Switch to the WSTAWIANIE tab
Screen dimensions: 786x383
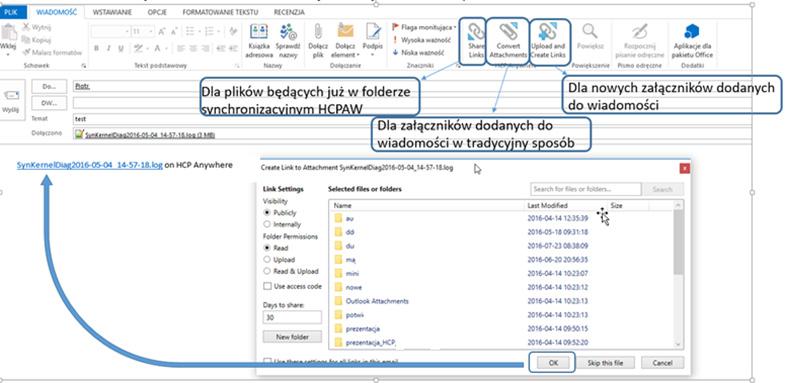coord(112,12)
